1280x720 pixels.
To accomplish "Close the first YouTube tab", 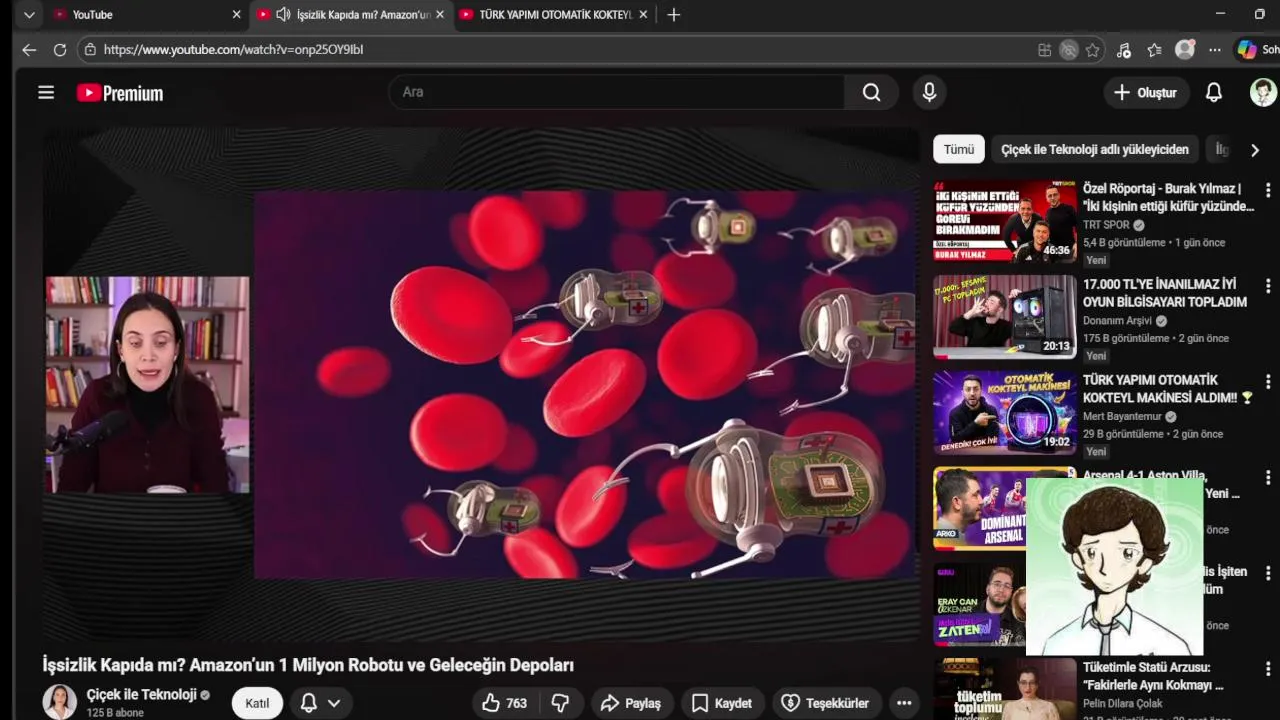I will click(x=236, y=14).
